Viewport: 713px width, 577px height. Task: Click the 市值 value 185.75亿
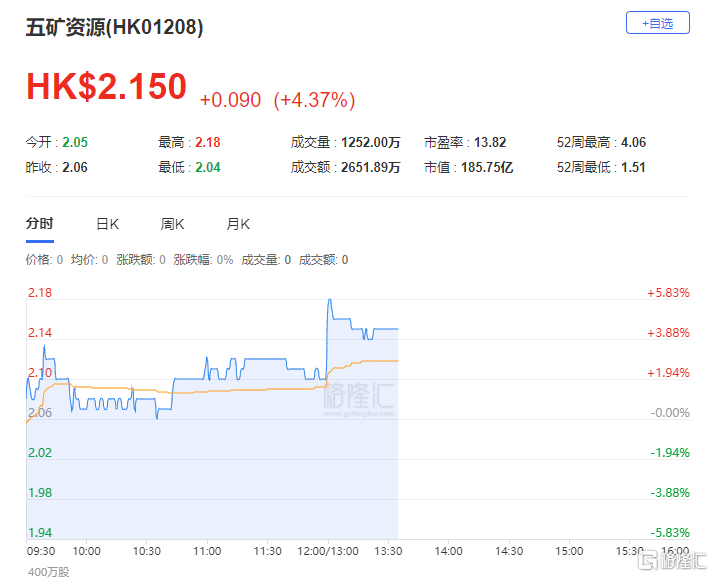(487, 167)
